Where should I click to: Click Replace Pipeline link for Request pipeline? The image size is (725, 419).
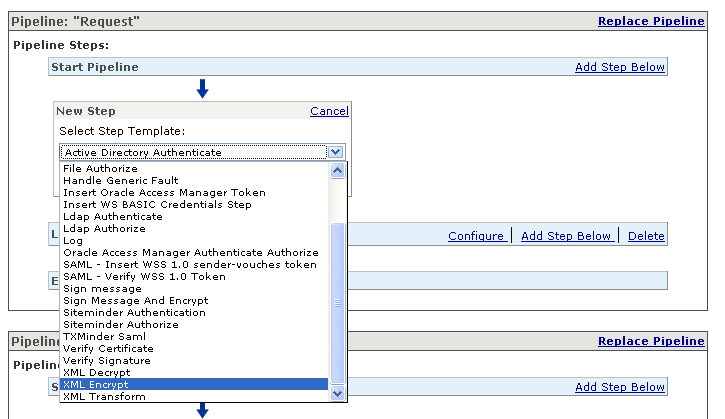[651, 21]
